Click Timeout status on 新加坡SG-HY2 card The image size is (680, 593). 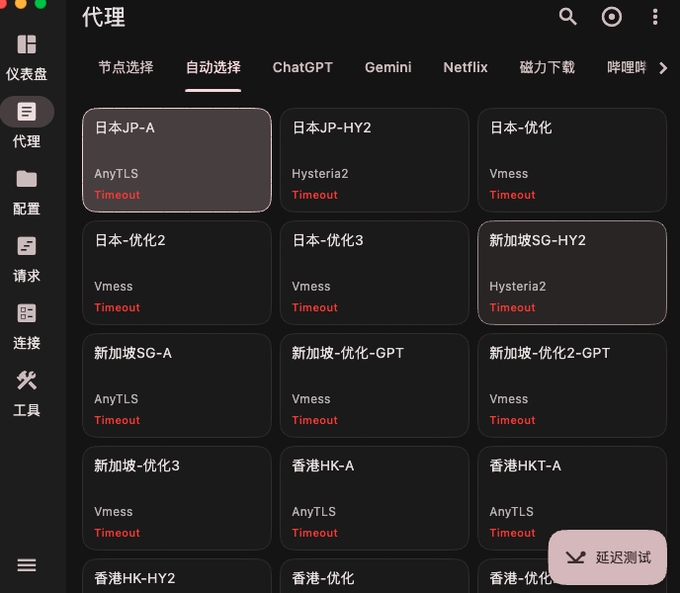pyautogui.click(x=513, y=308)
